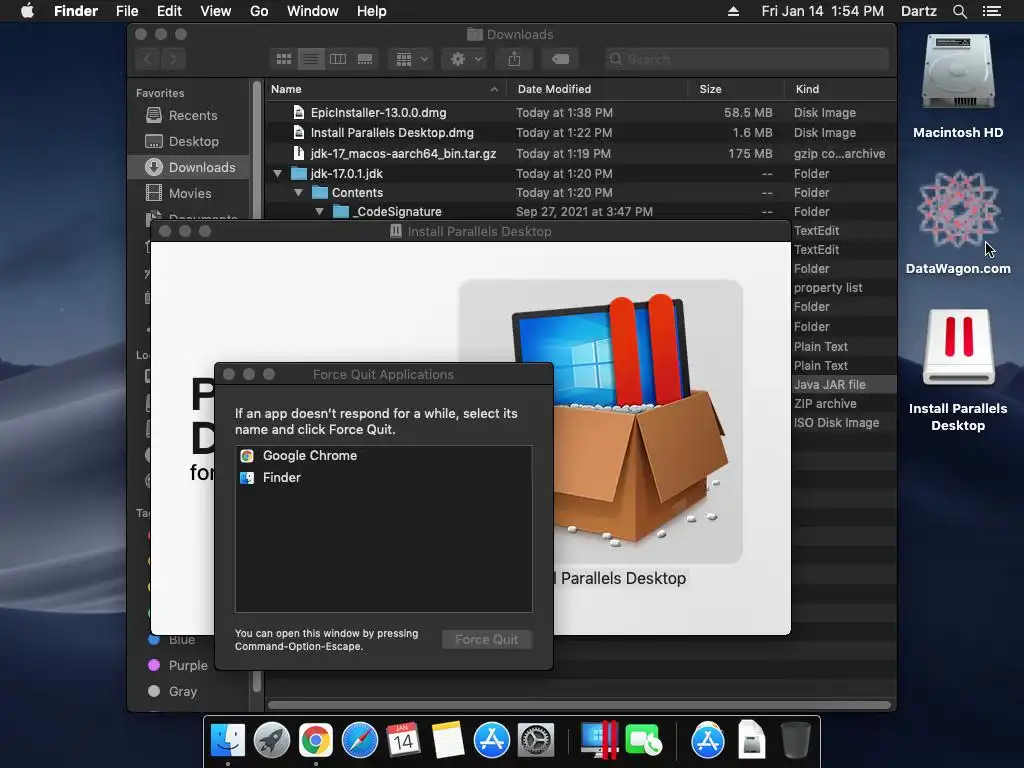Screen dimensions: 1024x768
Task: Sort by Size column header
Action: 735,89
